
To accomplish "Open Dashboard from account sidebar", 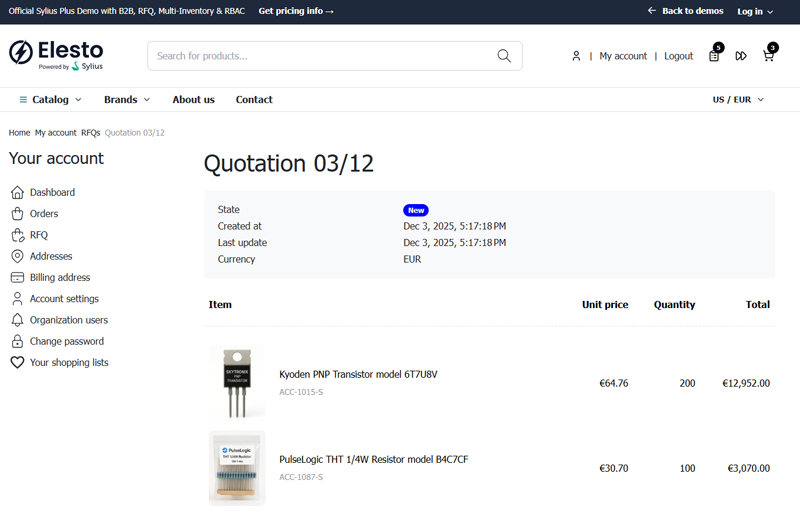I will pos(52,192).
